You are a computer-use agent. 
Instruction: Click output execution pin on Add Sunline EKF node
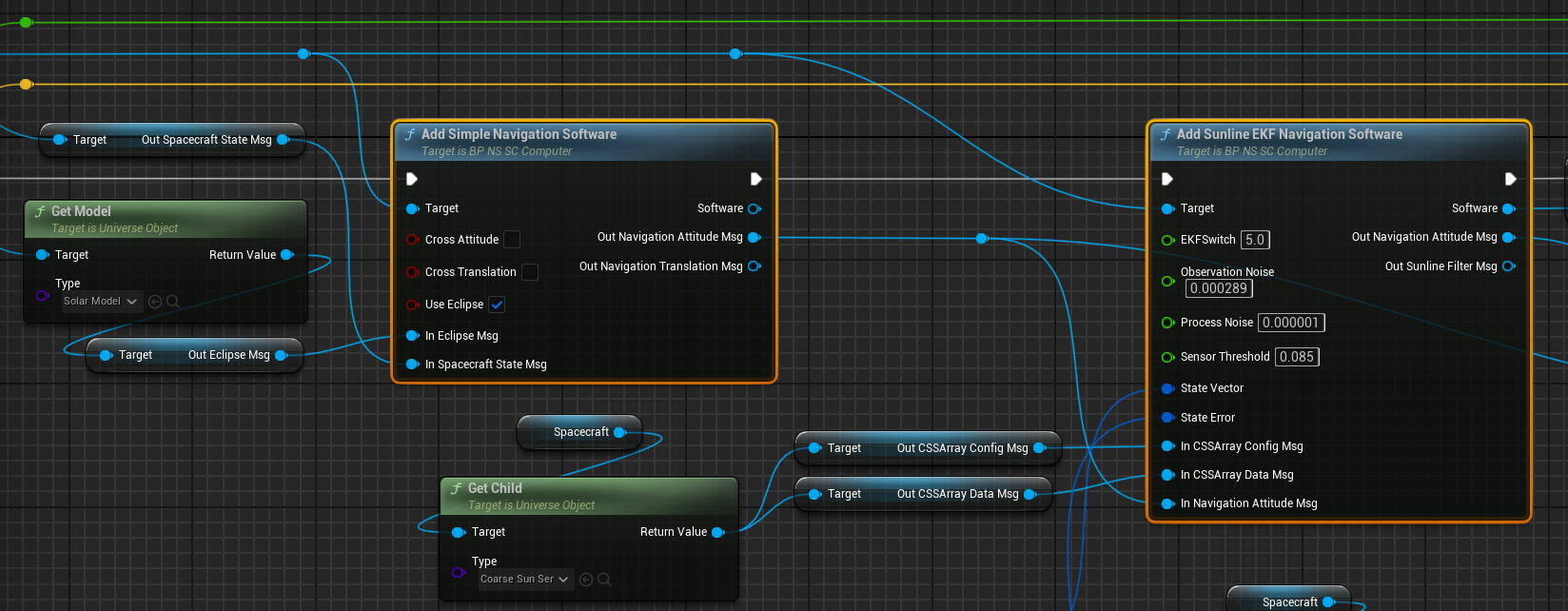(1510, 179)
